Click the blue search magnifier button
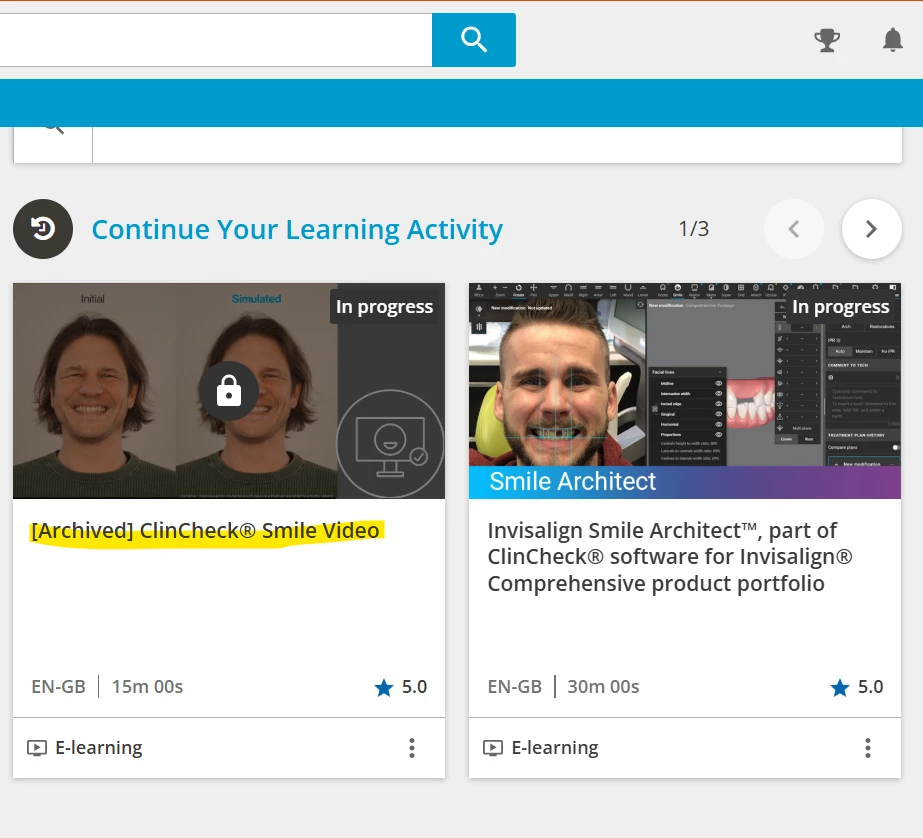This screenshot has width=923, height=838. (x=473, y=40)
